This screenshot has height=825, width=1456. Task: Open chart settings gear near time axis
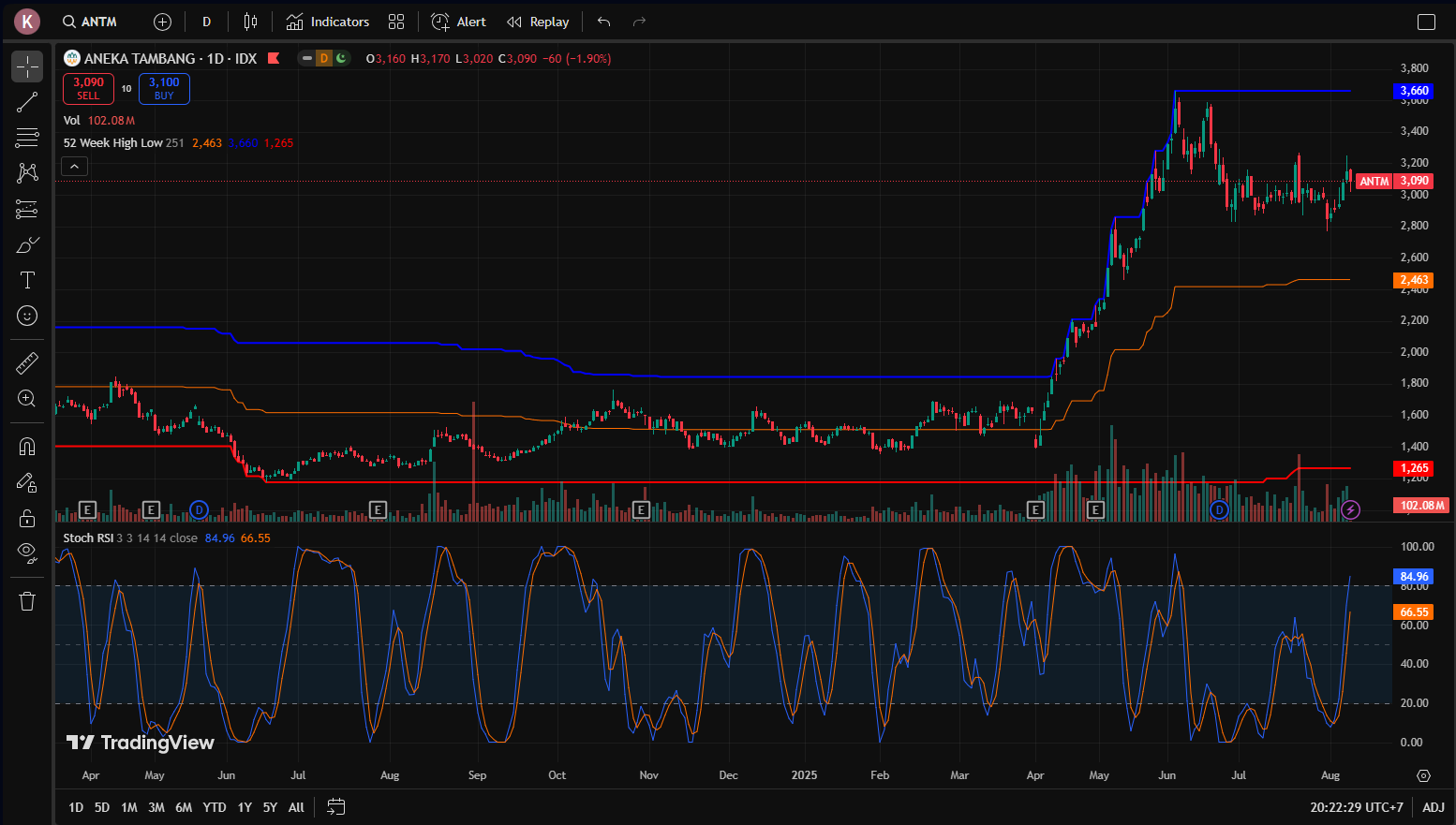pyautogui.click(x=1423, y=775)
